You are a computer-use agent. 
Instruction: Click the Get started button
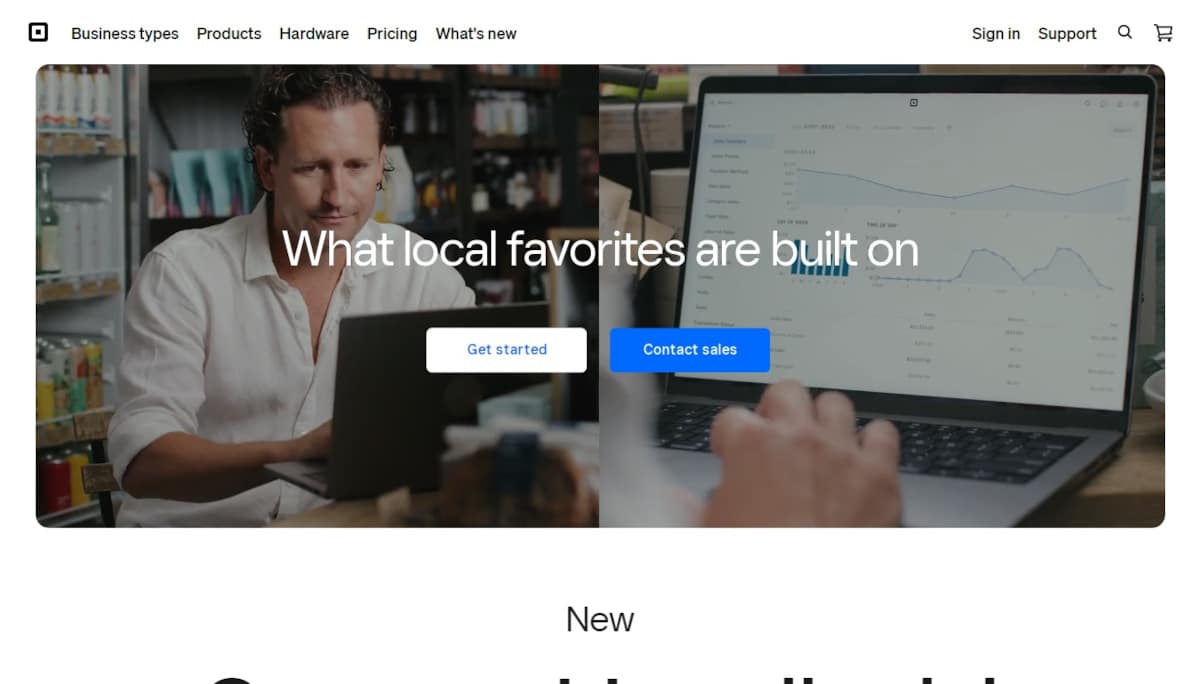(x=506, y=349)
